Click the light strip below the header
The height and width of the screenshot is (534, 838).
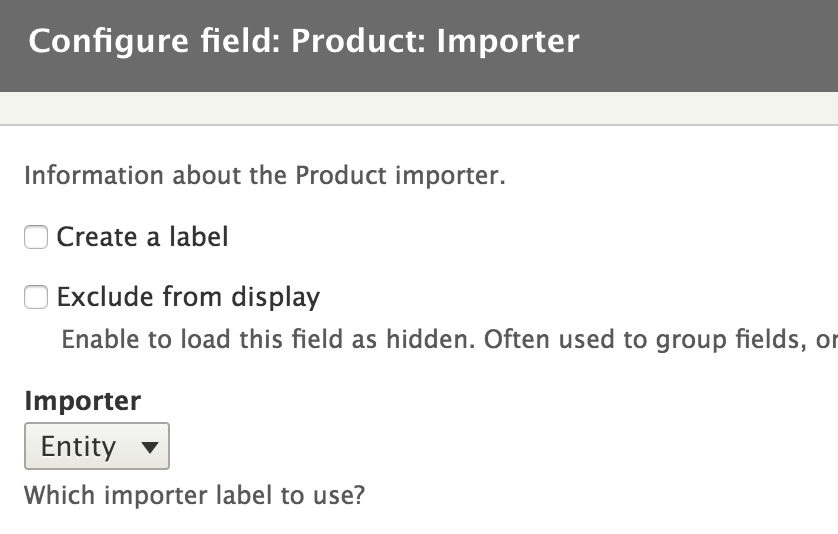click(x=419, y=108)
